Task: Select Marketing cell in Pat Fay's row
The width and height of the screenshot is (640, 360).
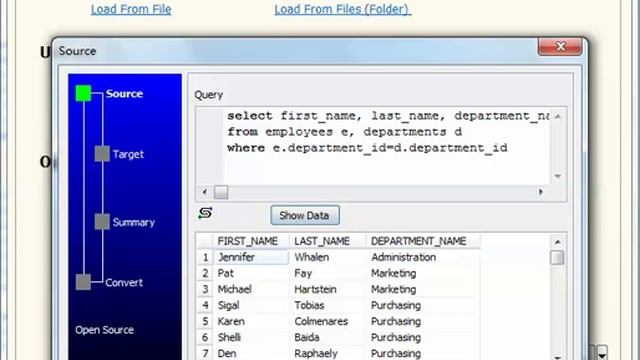Action: pos(422,273)
